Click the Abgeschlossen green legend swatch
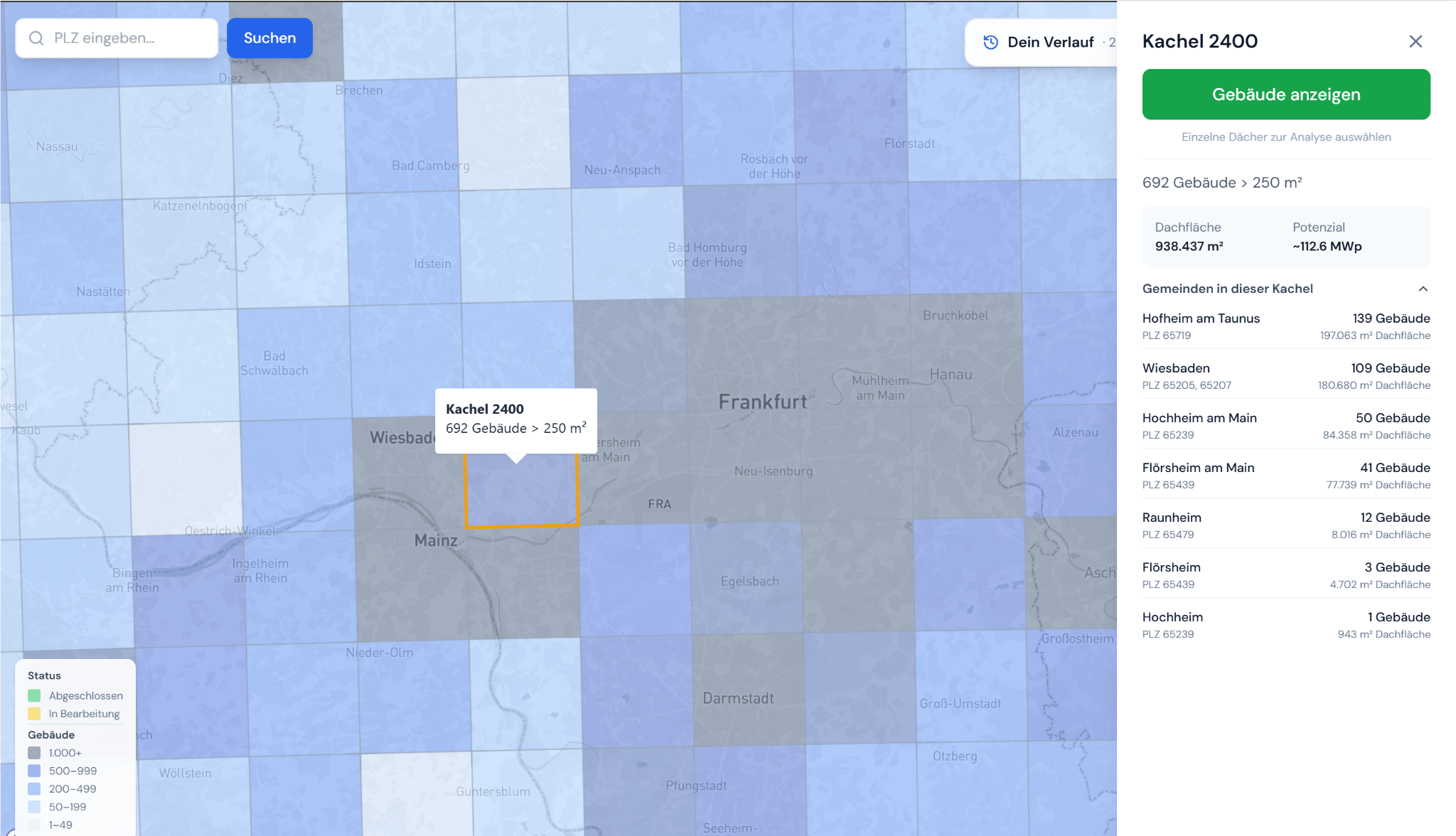 pyautogui.click(x=34, y=695)
